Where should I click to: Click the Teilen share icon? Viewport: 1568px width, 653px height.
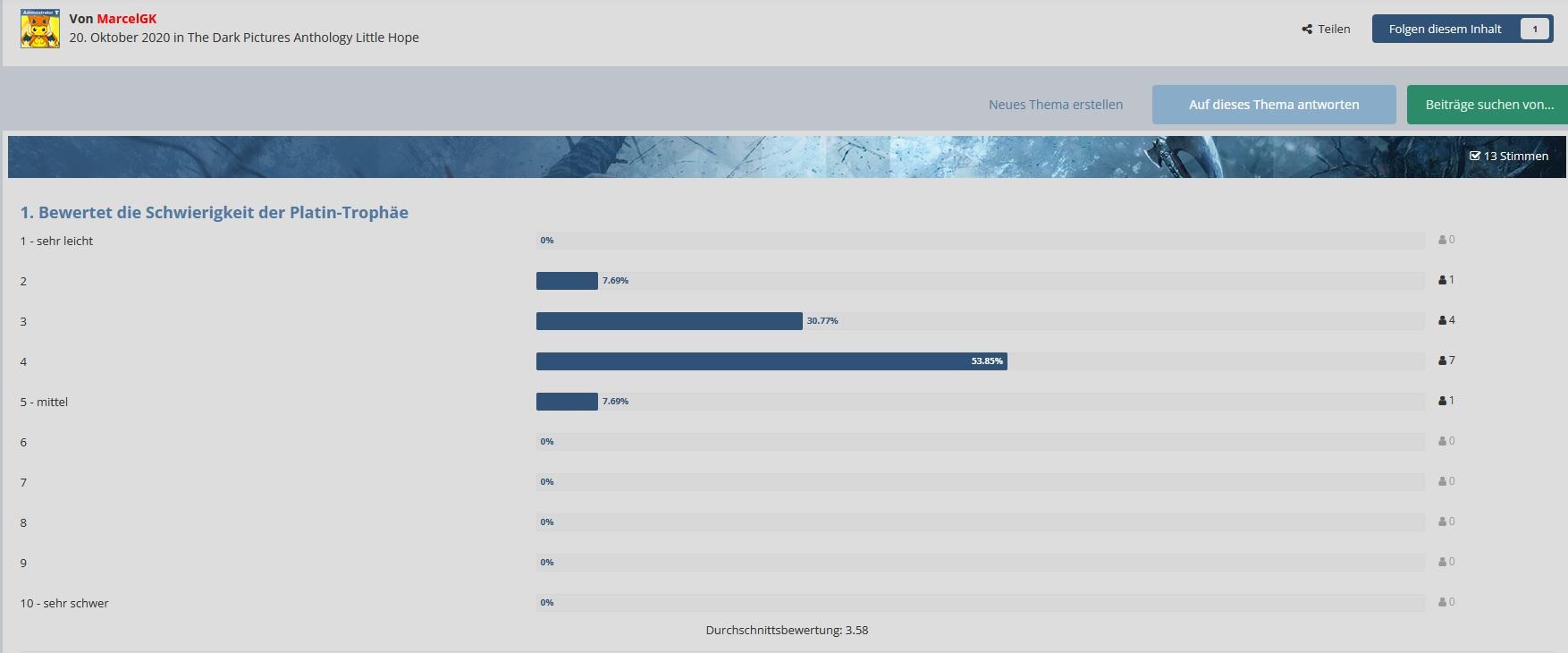click(1307, 30)
